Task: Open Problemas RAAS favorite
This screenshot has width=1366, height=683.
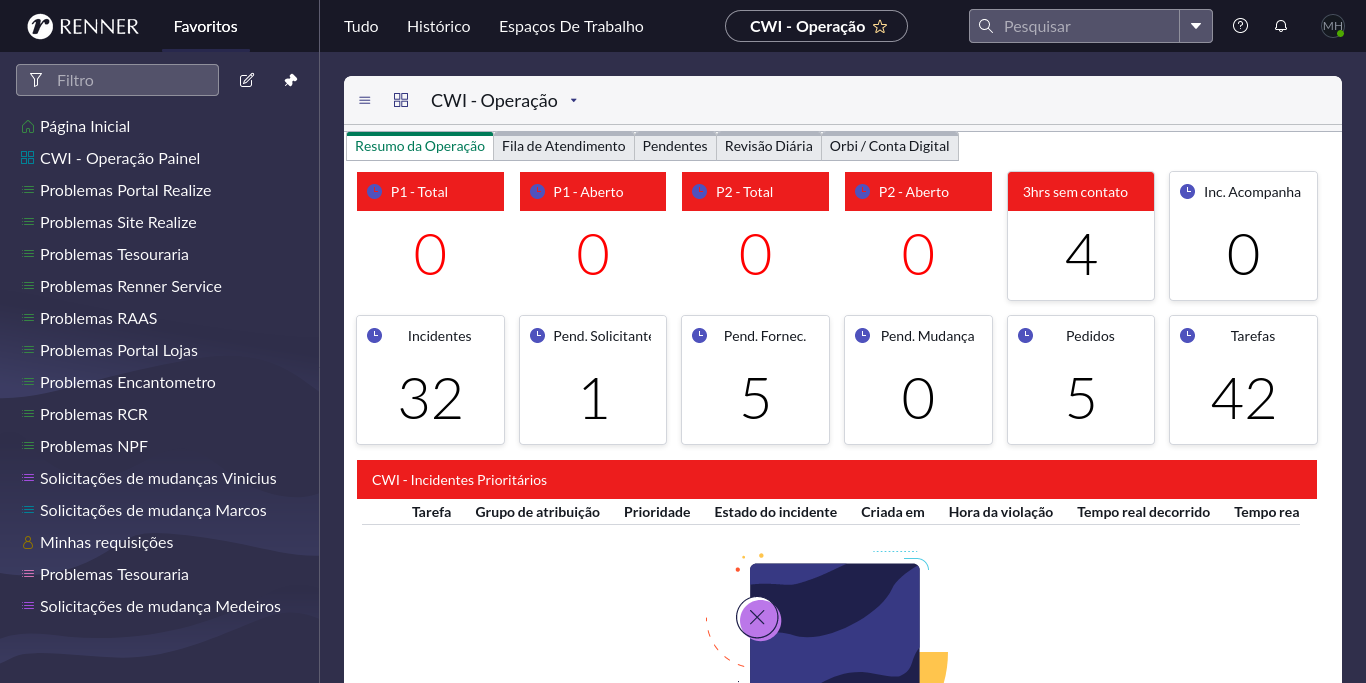Action: [98, 319]
